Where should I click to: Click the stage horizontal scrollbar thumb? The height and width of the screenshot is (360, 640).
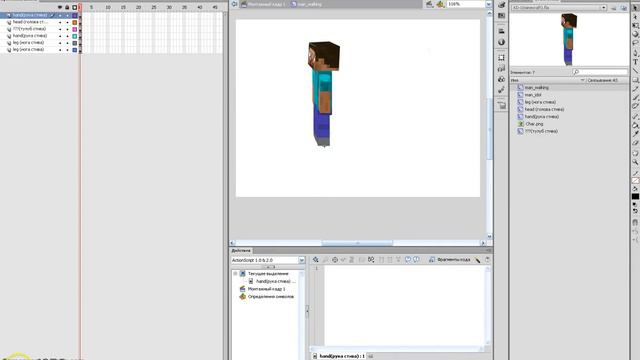(357, 243)
